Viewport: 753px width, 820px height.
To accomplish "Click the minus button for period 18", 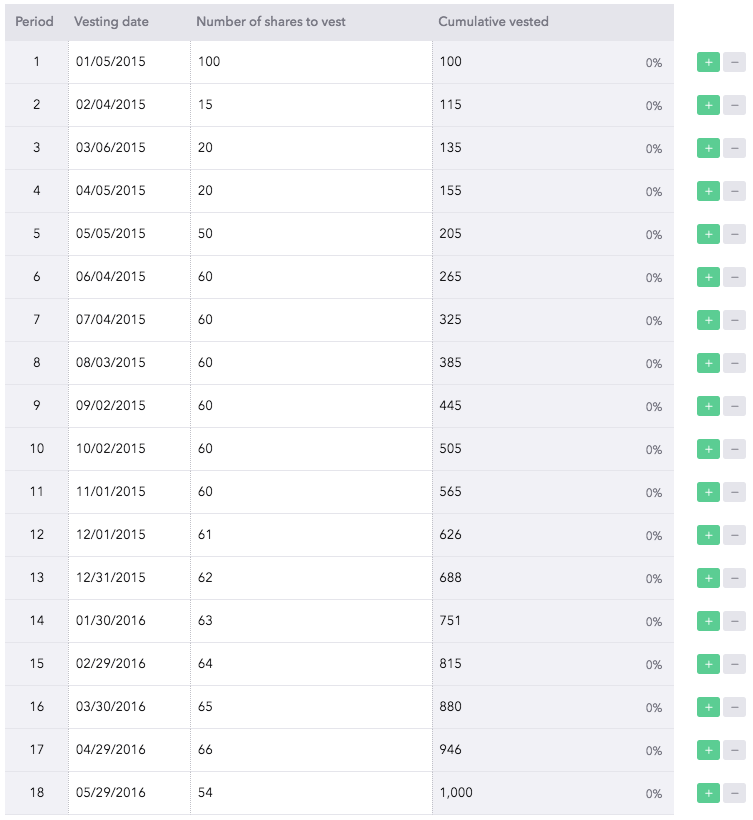I will (734, 793).
